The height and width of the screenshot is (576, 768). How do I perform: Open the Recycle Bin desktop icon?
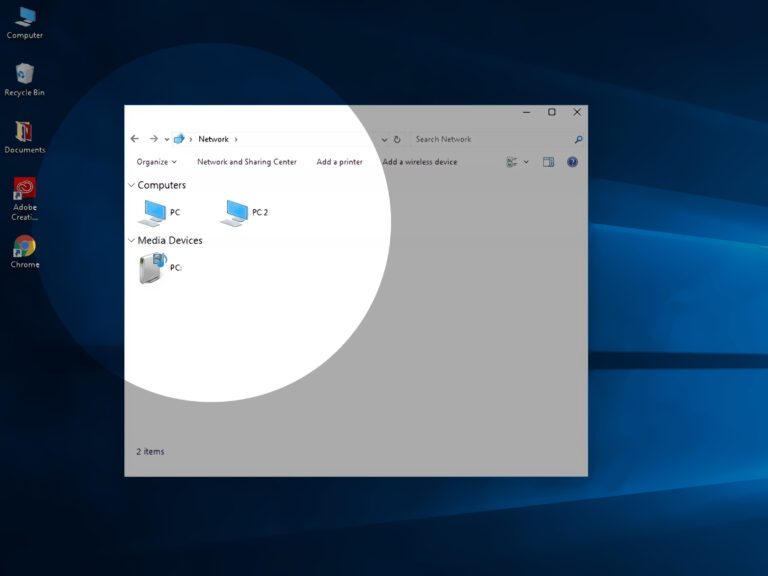[x=24, y=80]
